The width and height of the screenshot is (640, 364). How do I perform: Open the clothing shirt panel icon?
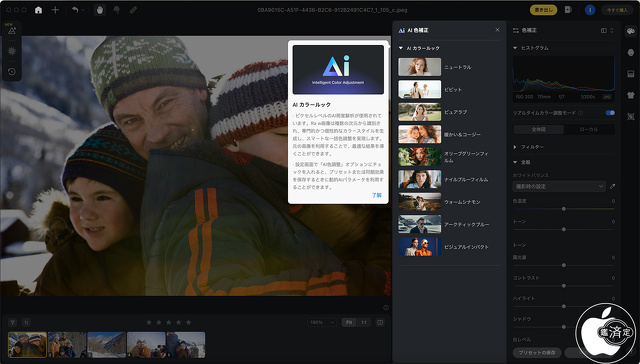(x=631, y=95)
